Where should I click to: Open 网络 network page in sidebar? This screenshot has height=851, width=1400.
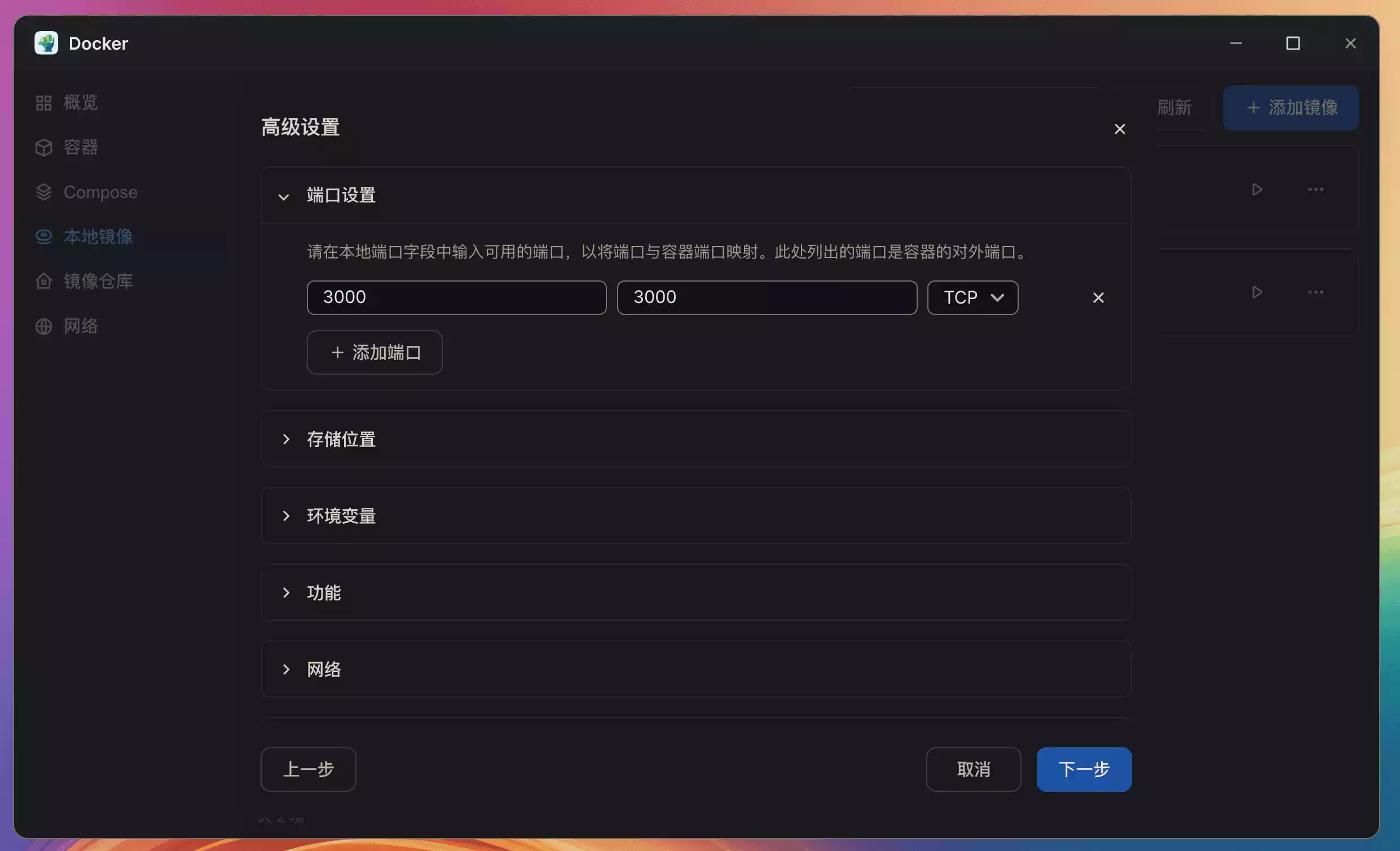80,326
